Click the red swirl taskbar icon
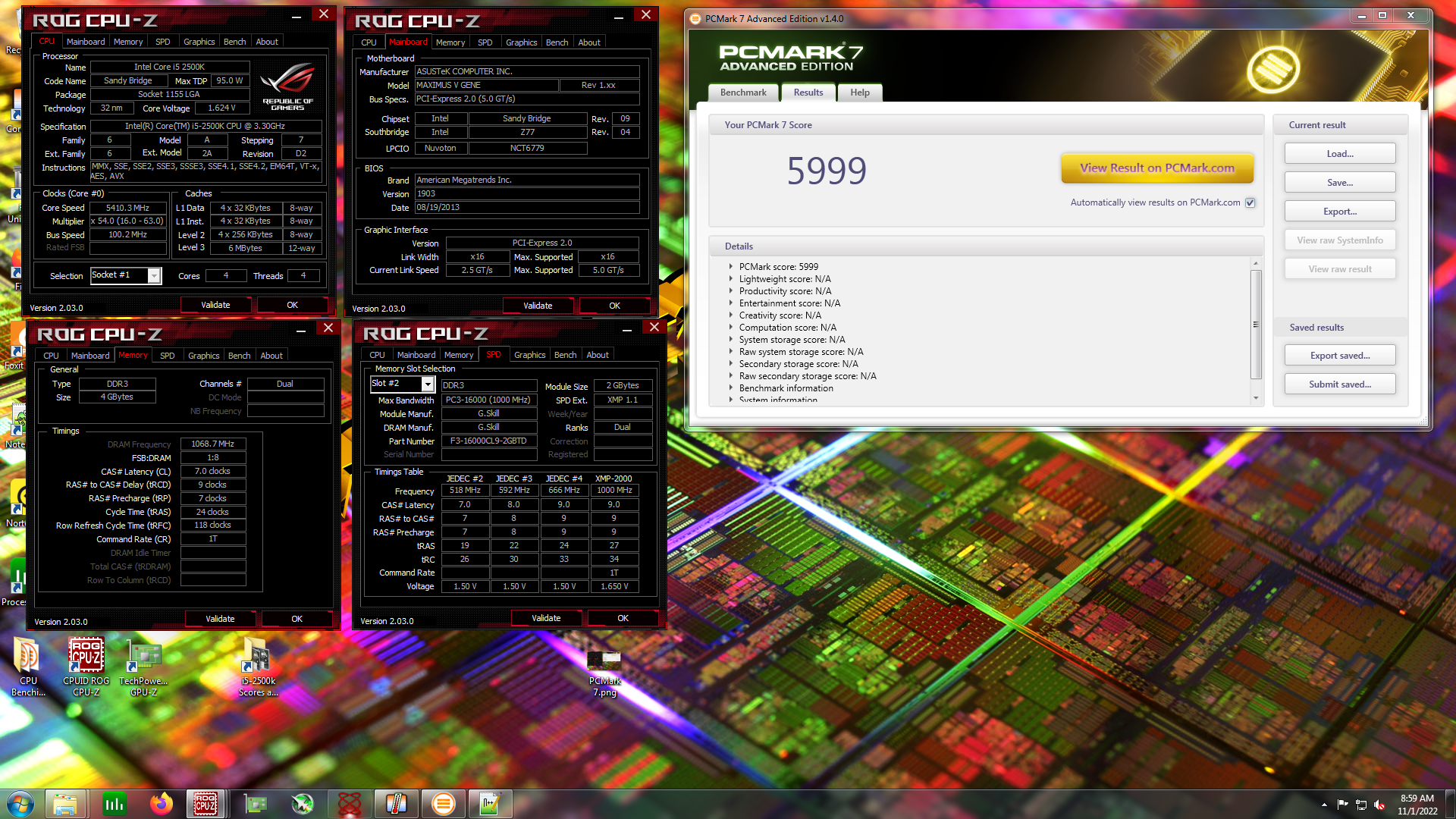Viewport: 1456px width, 819px height. point(350,804)
